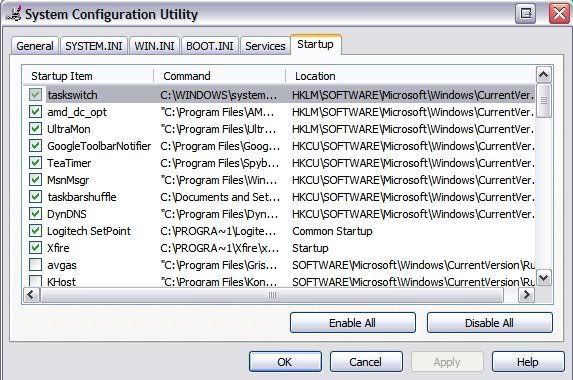Click the vertical scrollbar thumb
This screenshot has height=380, width=573.
[543, 100]
